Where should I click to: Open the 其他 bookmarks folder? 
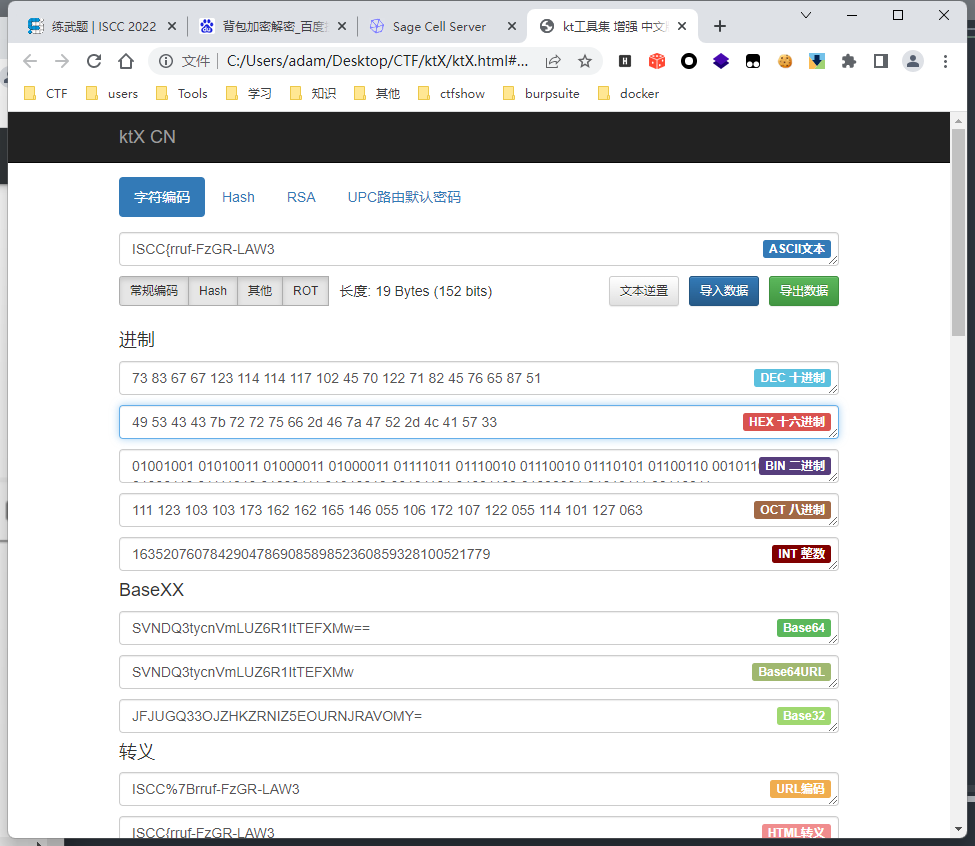(377, 93)
